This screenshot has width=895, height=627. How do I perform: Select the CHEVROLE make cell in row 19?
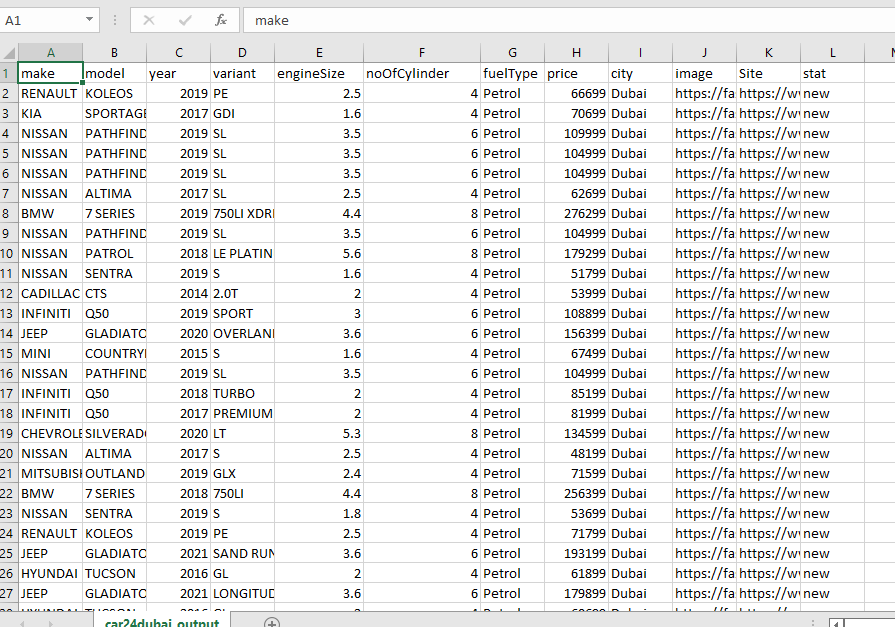point(51,433)
